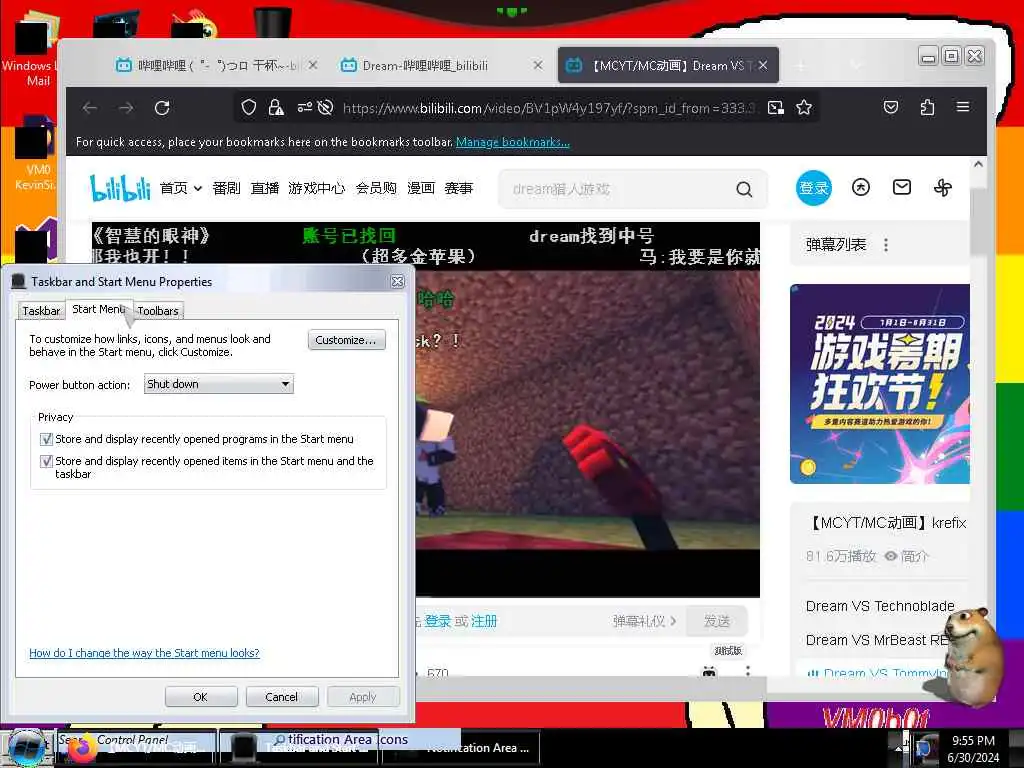Reload the page in Firefox
The height and width of the screenshot is (768, 1024).
(162, 108)
